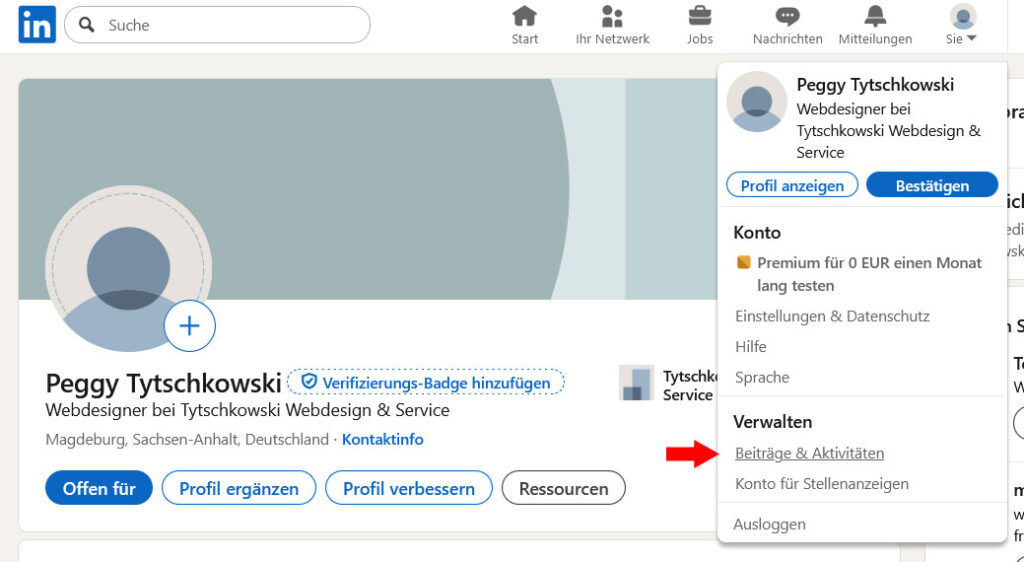Click the LinkedIn logo icon
The width and height of the screenshot is (1024, 562).
pos(37,25)
